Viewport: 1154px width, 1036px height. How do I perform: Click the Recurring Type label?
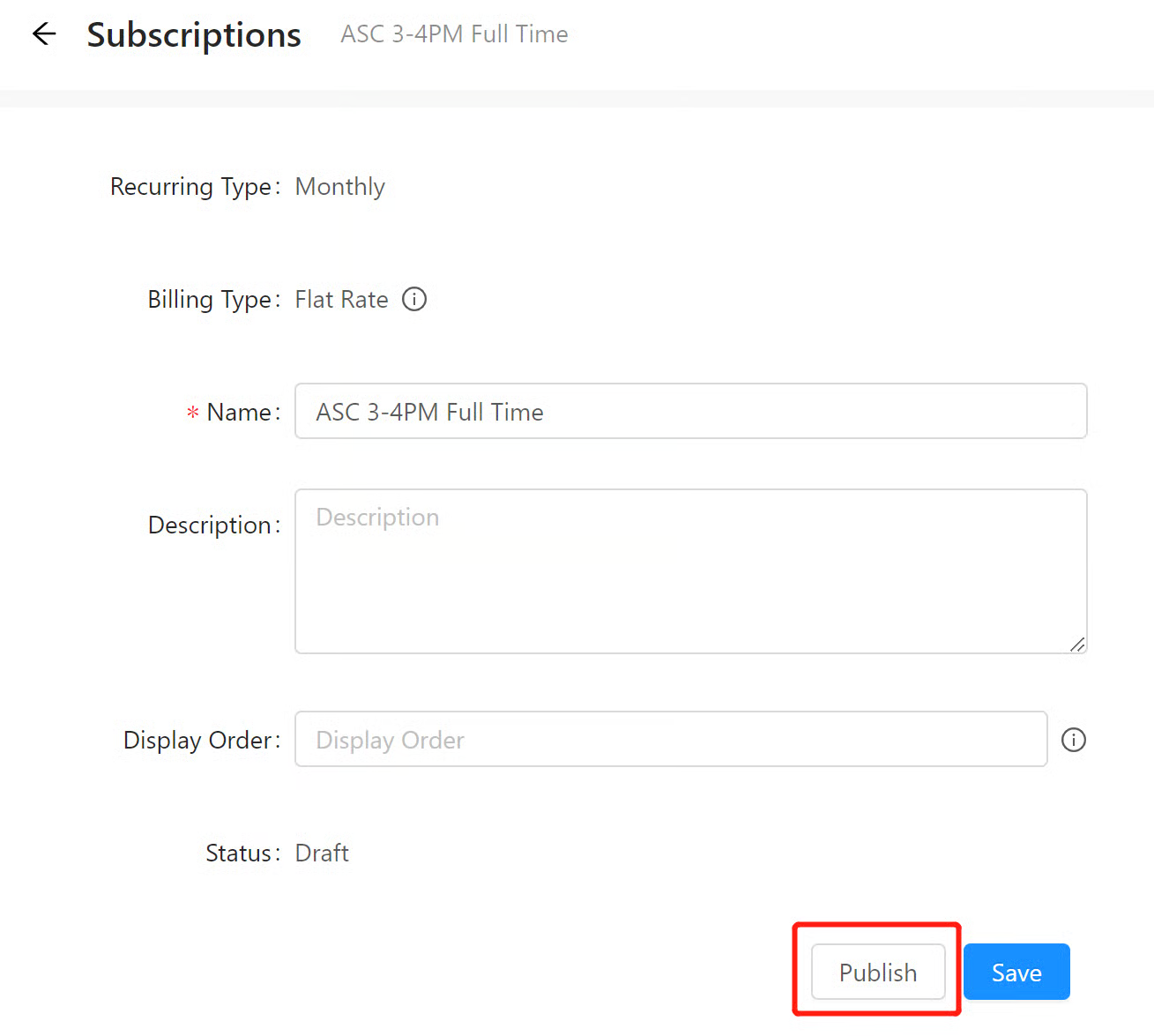tap(190, 187)
